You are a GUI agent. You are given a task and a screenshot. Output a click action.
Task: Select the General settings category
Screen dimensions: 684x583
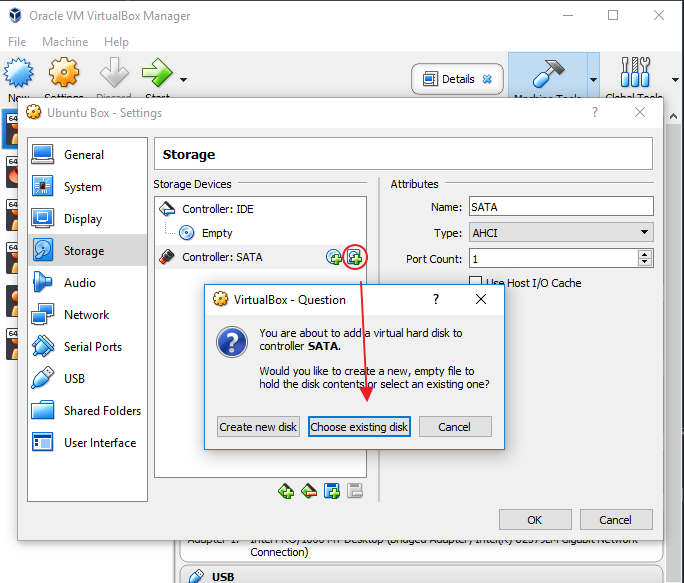point(88,154)
